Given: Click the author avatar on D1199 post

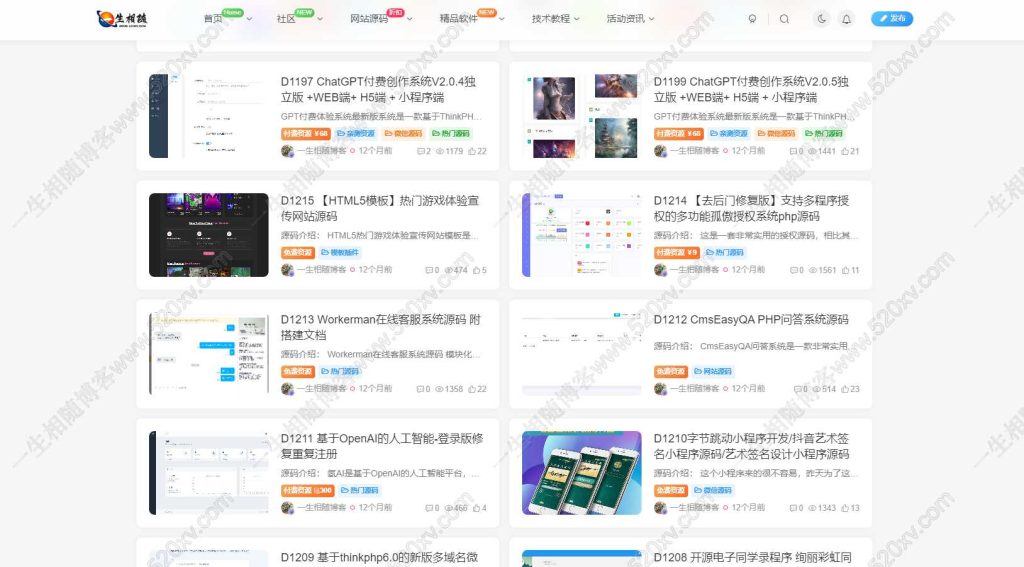Looking at the screenshot, I should click(660, 151).
